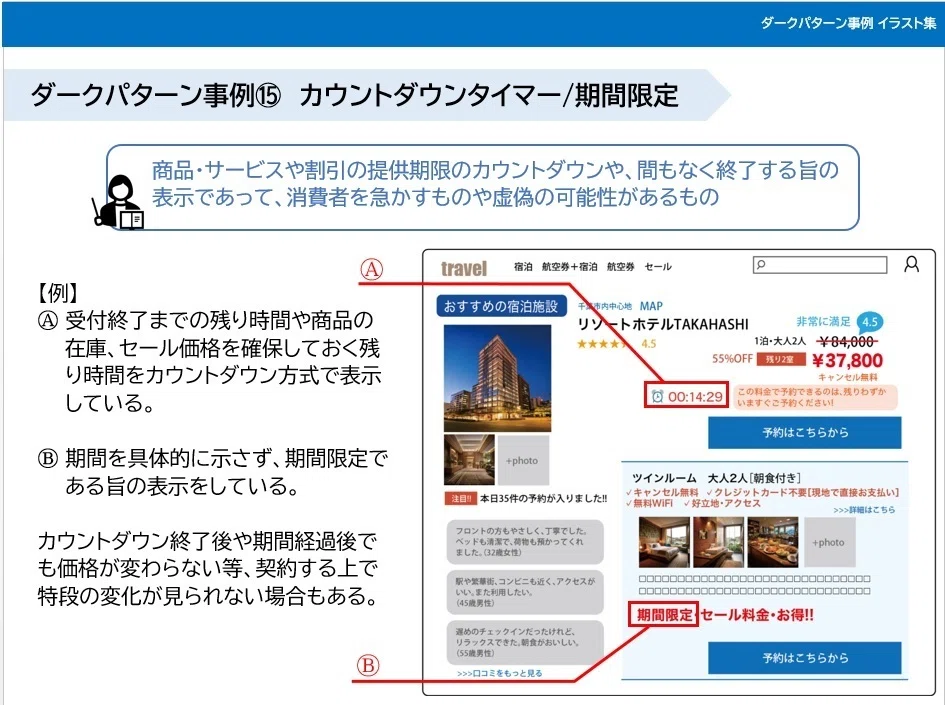Click +photo beside lobby thumbnail
The width and height of the screenshot is (945, 705).
click(523, 460)
